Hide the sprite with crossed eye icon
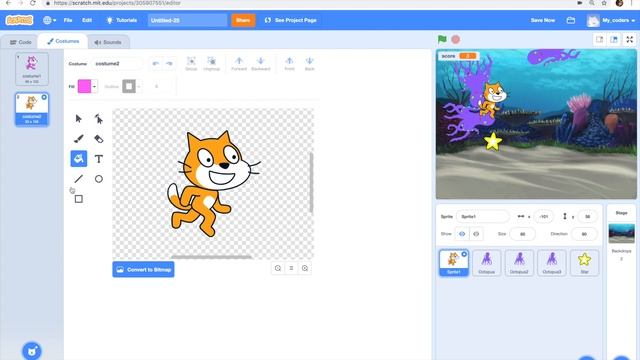 click(x=476, y=234)
